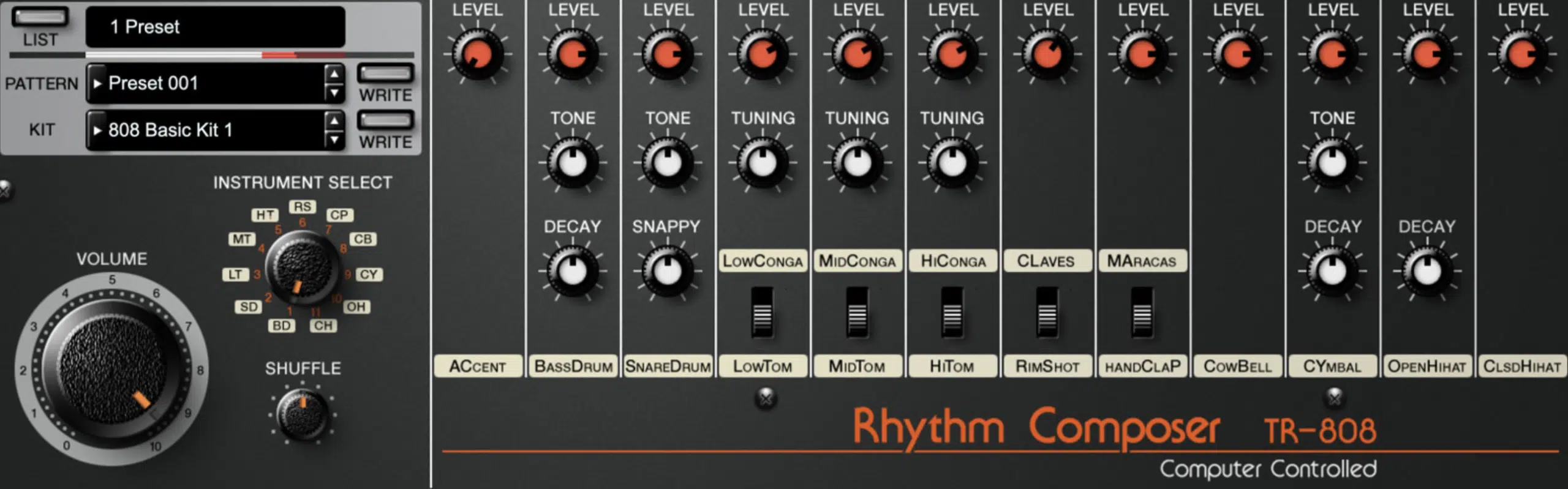Click the CowBell instrument label
Image resolution: width=1568 pixels, height=489 pixels.
tap(1237, 366)
